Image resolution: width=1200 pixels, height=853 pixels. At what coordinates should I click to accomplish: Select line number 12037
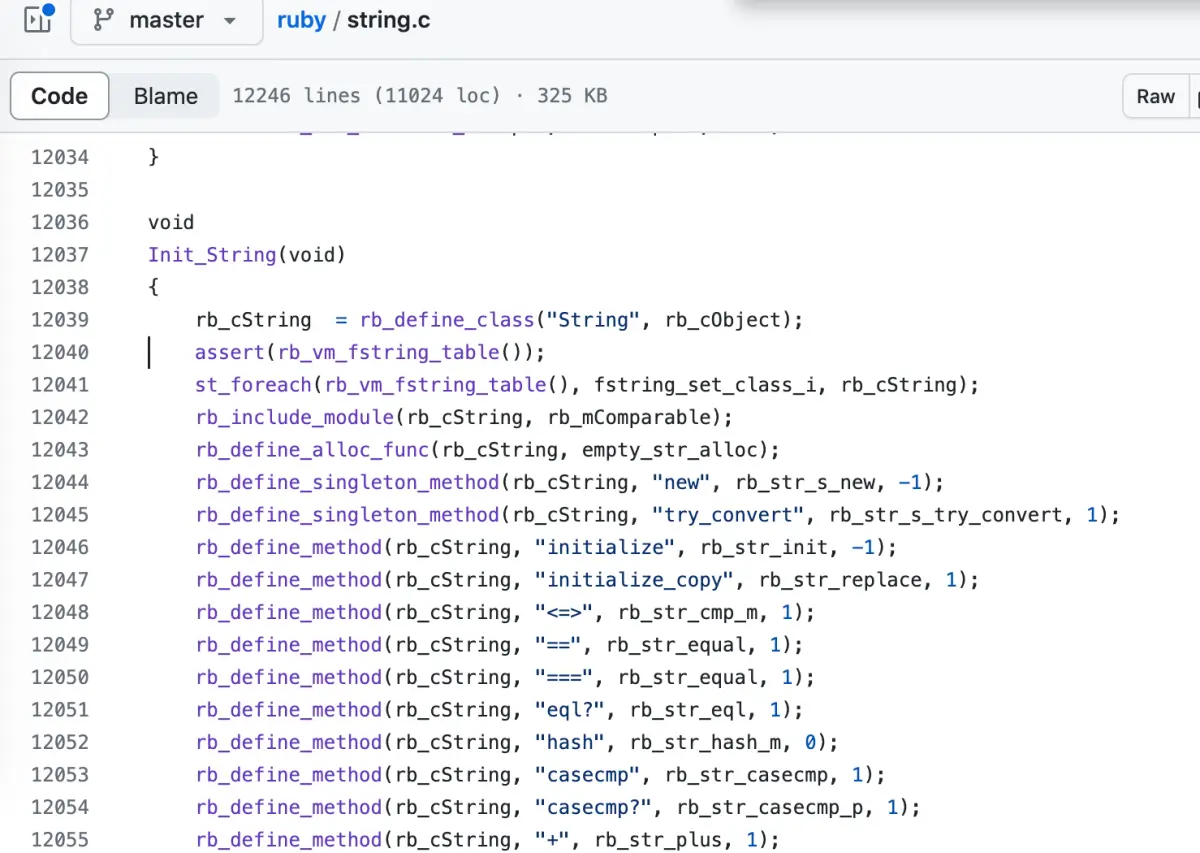coord(60,254)
